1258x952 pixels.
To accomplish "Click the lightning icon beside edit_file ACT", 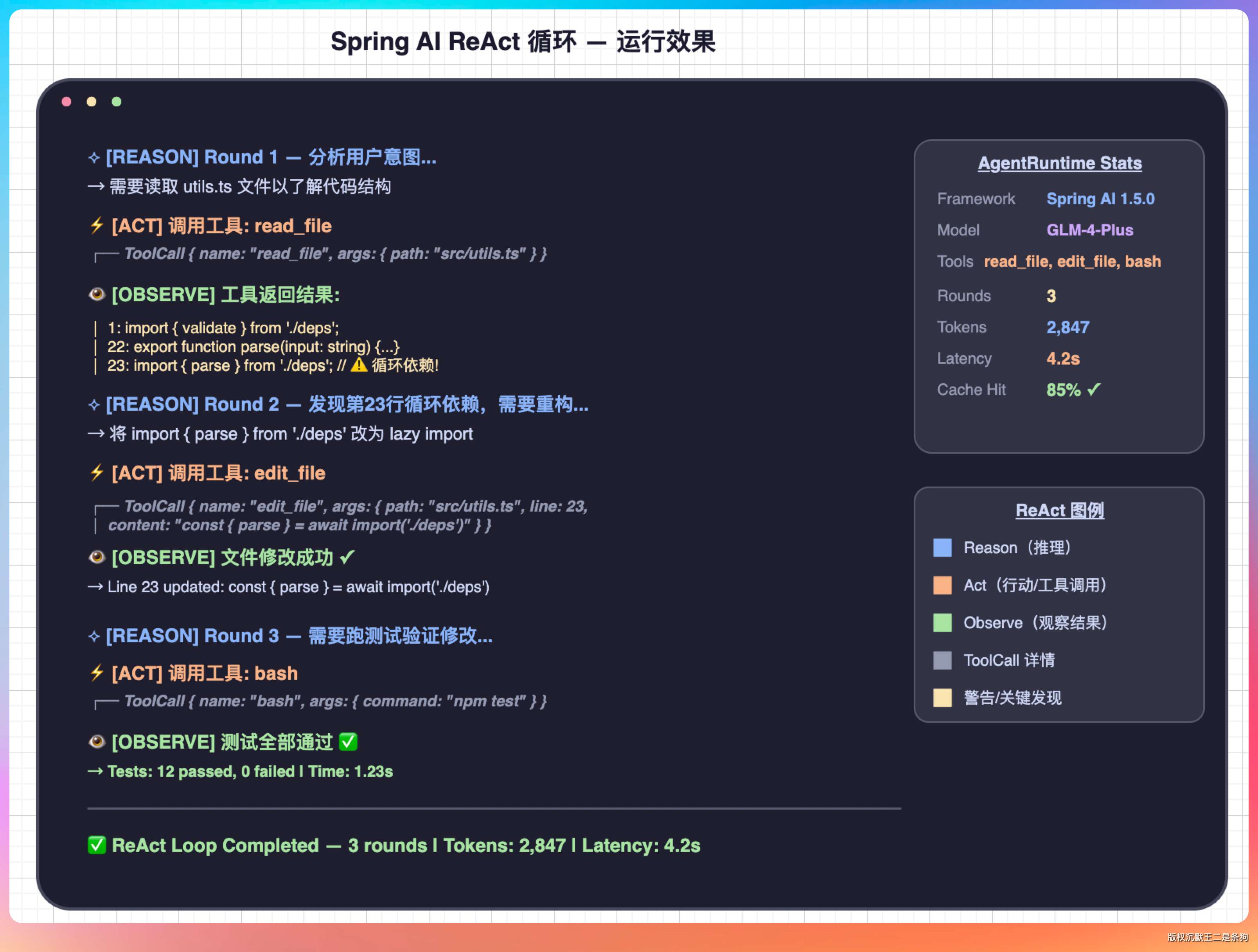I will click(x=96, y=472).
